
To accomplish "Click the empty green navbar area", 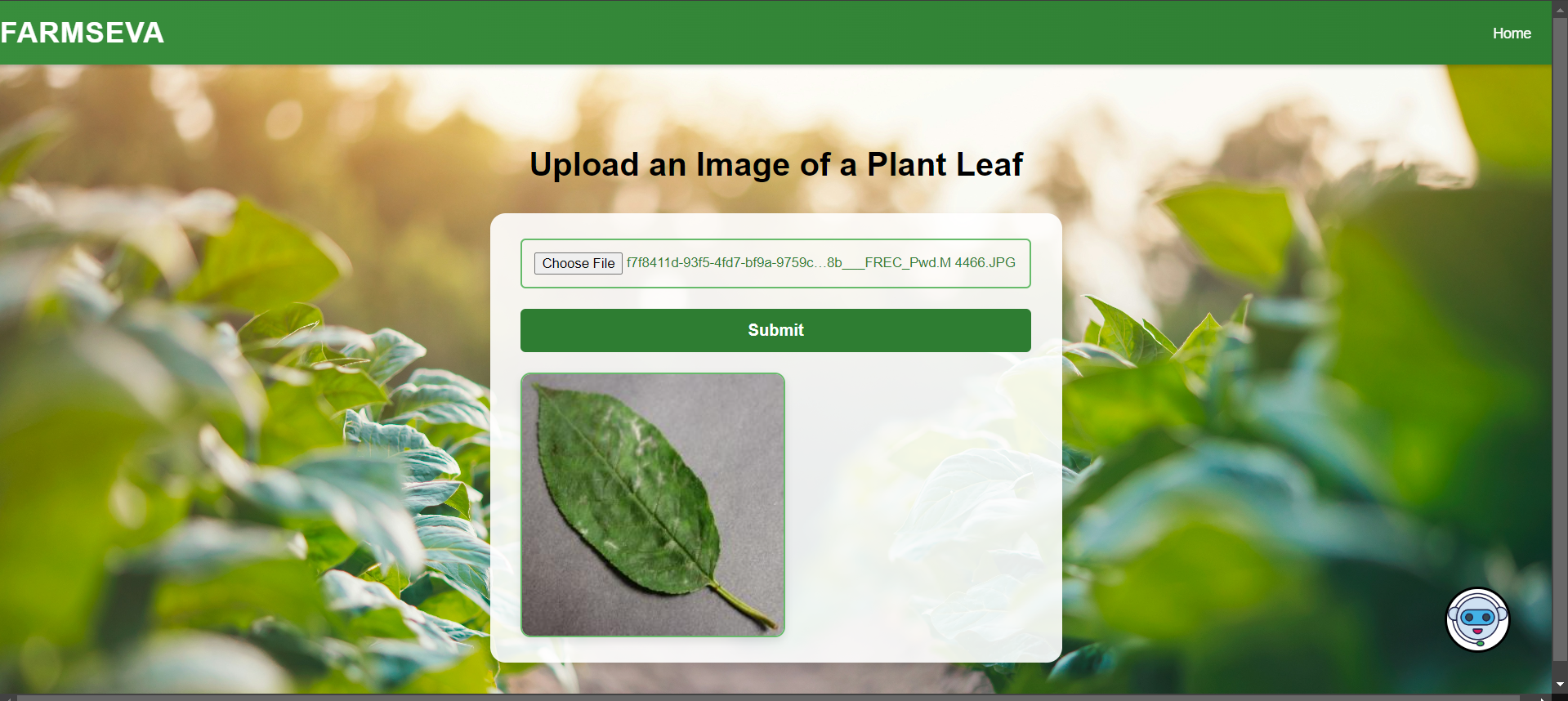I will (817, 33).
